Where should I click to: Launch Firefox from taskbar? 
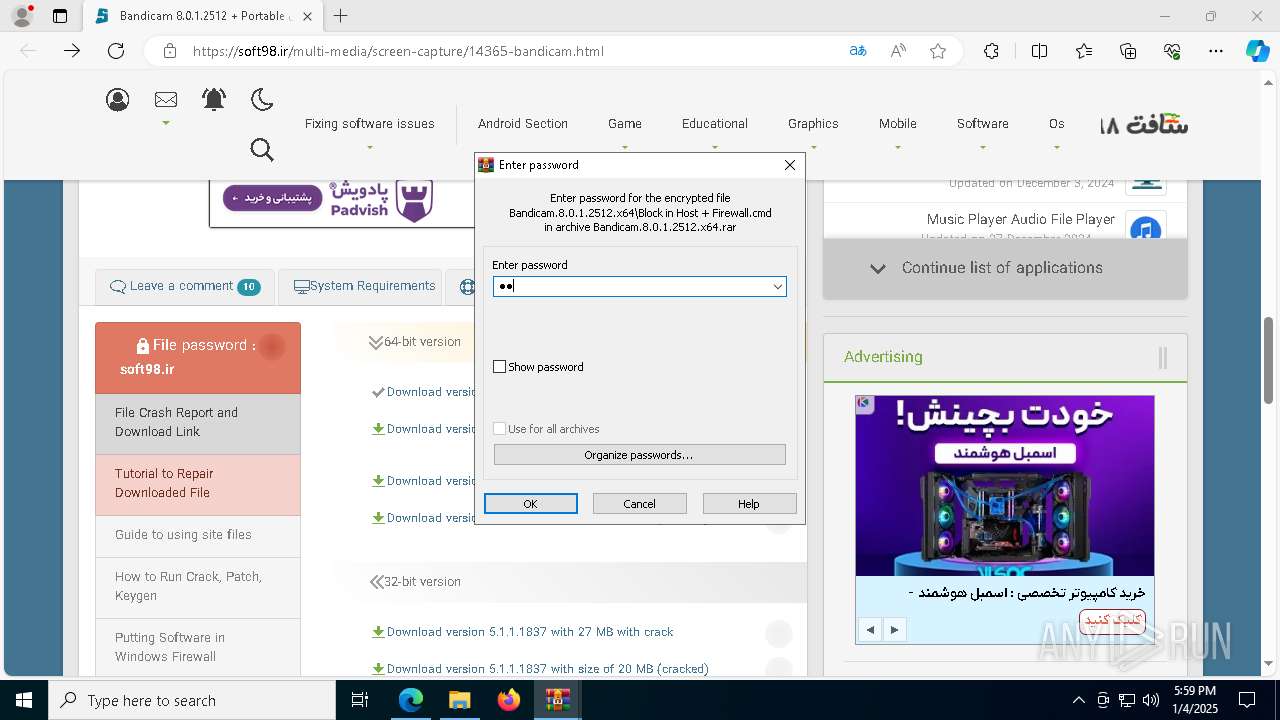coord(509,700)
